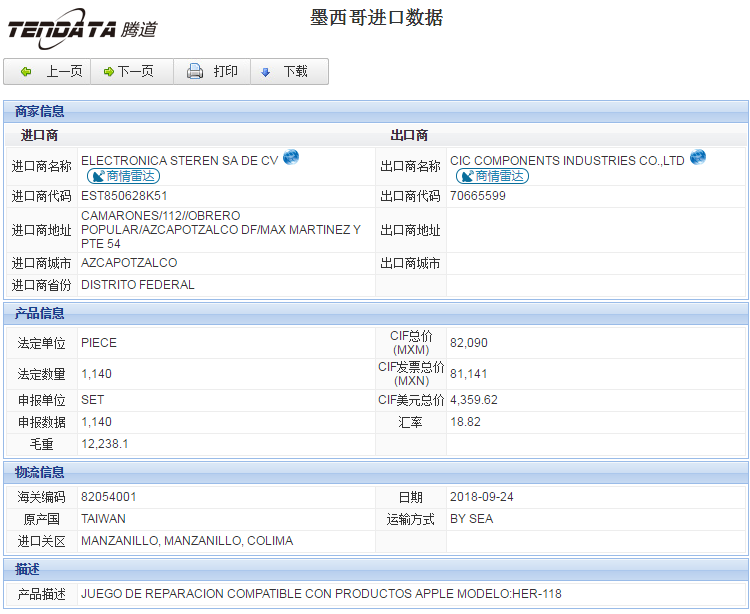Download the record via 下载 button

pyautogui.click(x=285, y=72)
